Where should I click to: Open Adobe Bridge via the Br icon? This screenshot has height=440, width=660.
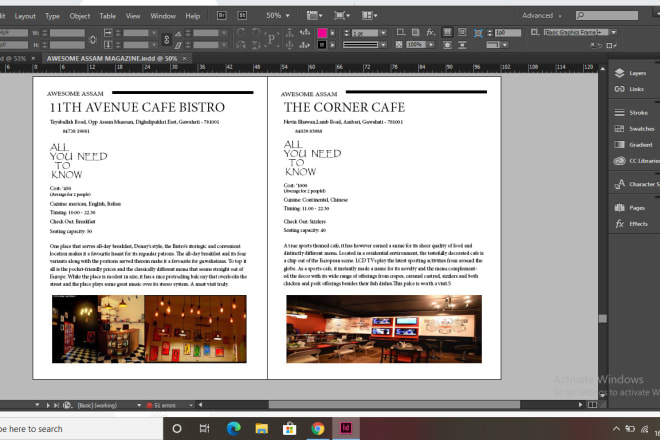(x=221, y=16)
